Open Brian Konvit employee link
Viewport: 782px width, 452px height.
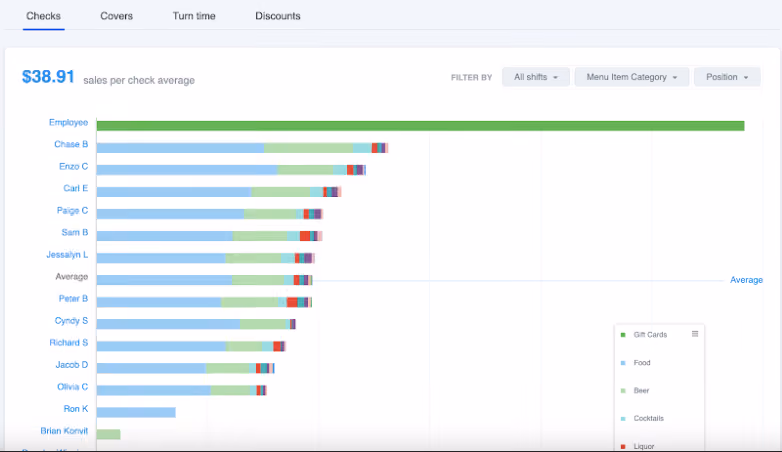tap(64, 431)
